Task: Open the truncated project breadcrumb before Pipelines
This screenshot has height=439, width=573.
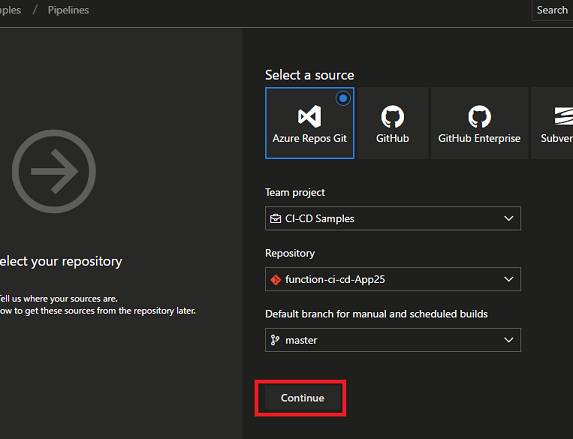Action: click(x=10, y=10)
